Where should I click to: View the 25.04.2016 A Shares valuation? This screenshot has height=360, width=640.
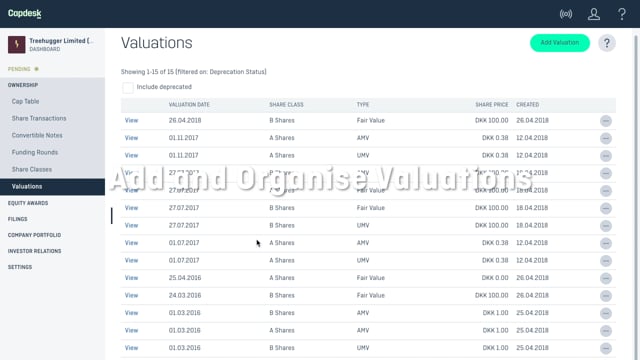click(x=131, y=278)
